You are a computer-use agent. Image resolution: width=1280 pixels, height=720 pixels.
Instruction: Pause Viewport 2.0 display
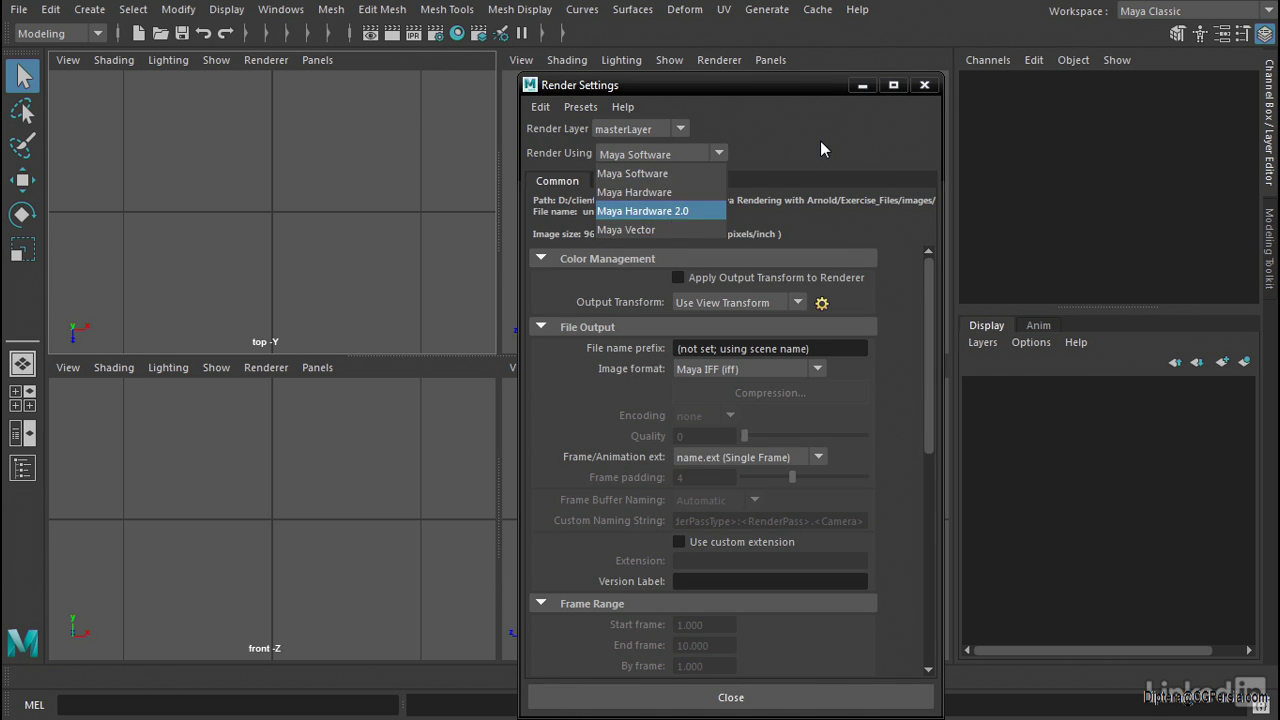click(x=522, y=33)
